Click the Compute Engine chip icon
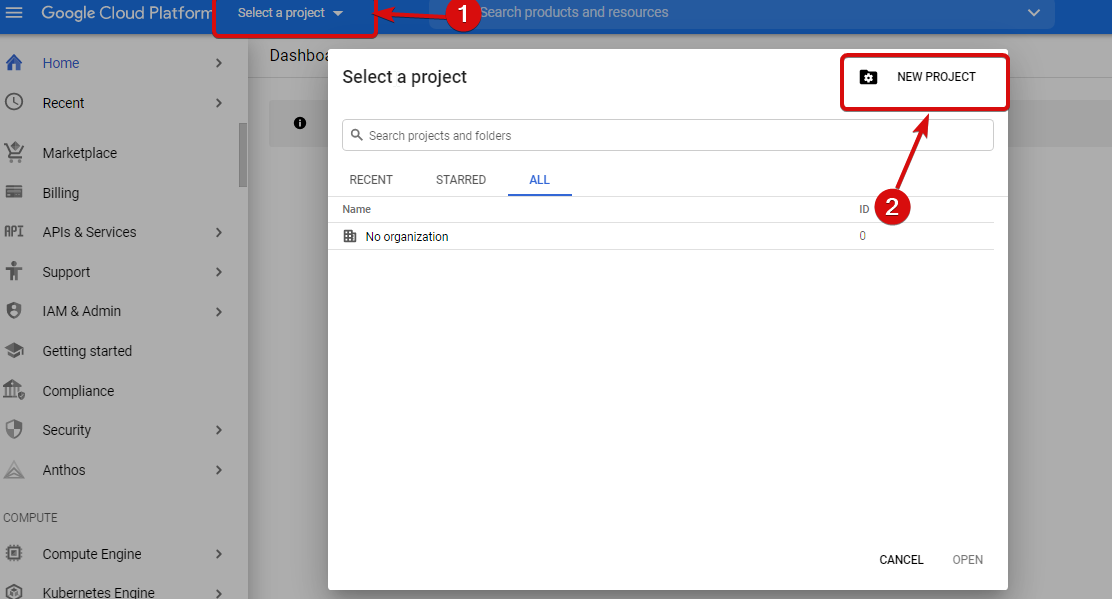 [x=14, y=554]
